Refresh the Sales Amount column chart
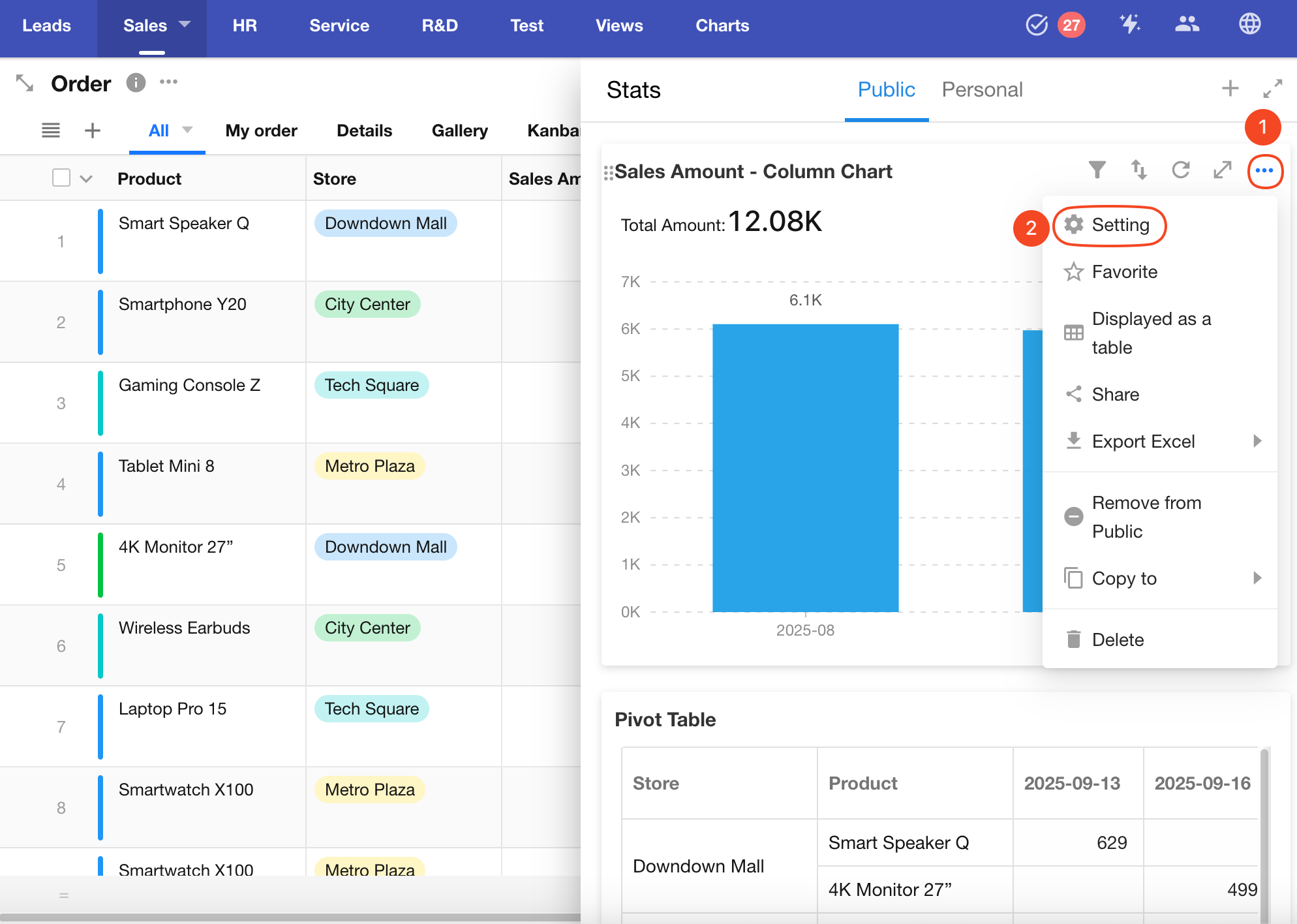Image resolution: width=1297 pixels, height=924 pixels. tap(1180, 170)
